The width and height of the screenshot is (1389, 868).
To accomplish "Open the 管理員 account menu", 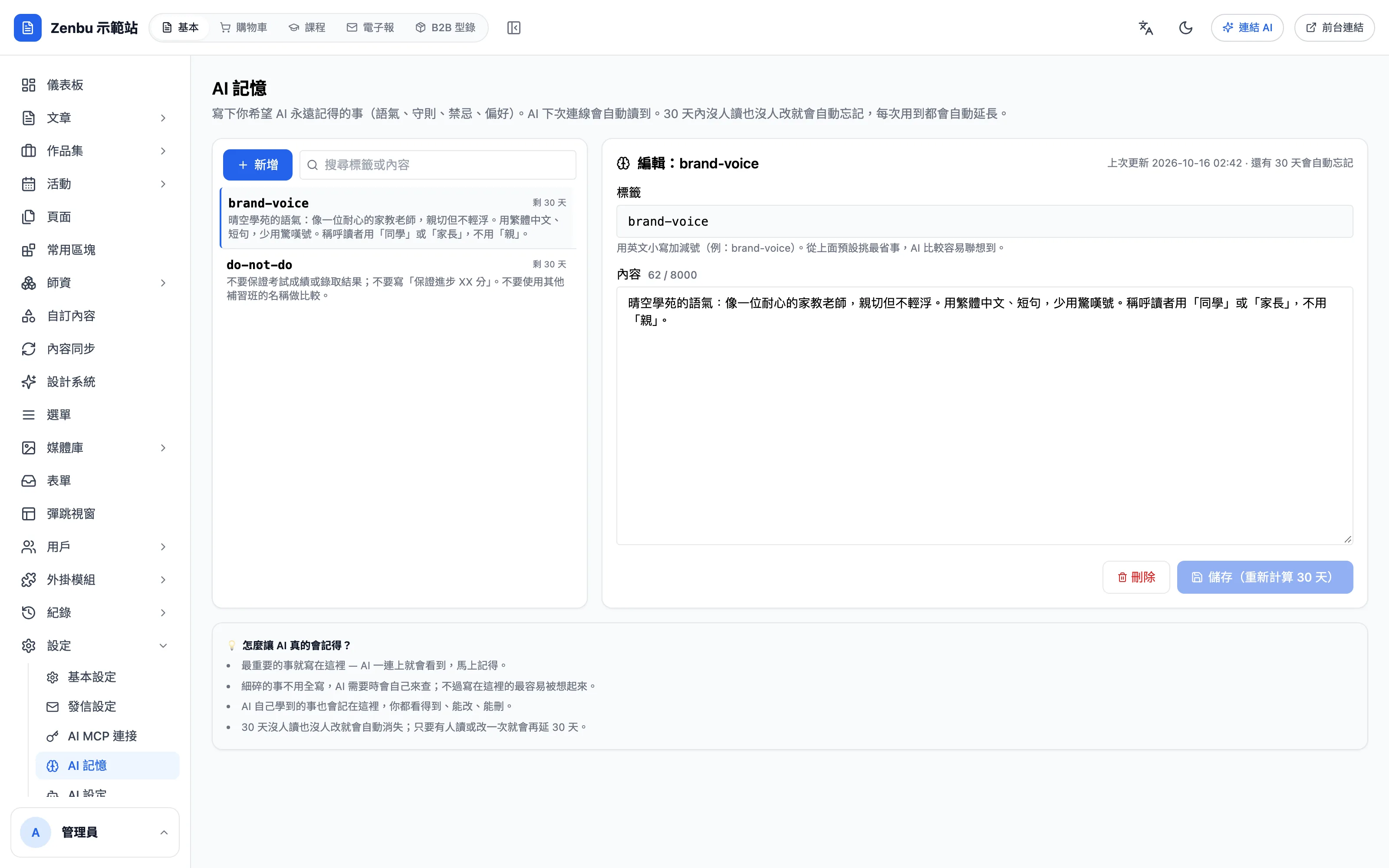I will [95, 832].
